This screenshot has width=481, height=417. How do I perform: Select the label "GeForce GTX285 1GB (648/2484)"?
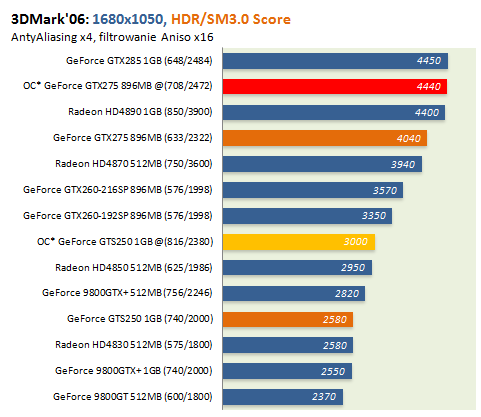click(x=139, y=61)
